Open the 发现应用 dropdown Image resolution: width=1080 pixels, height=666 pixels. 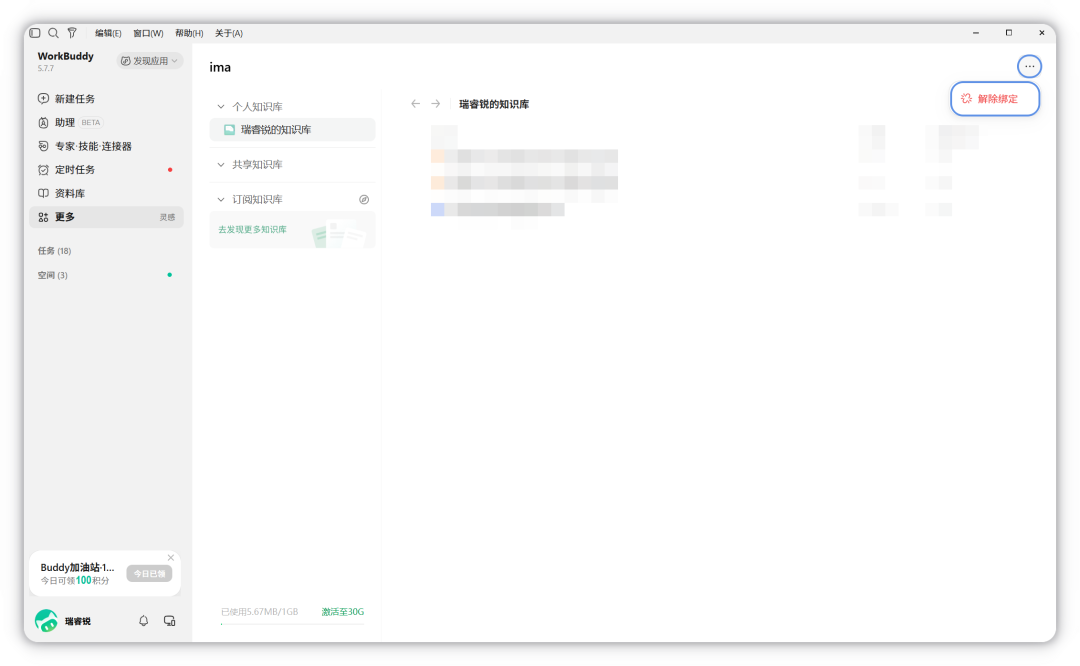pyautogui.click(x=149, y=61)
